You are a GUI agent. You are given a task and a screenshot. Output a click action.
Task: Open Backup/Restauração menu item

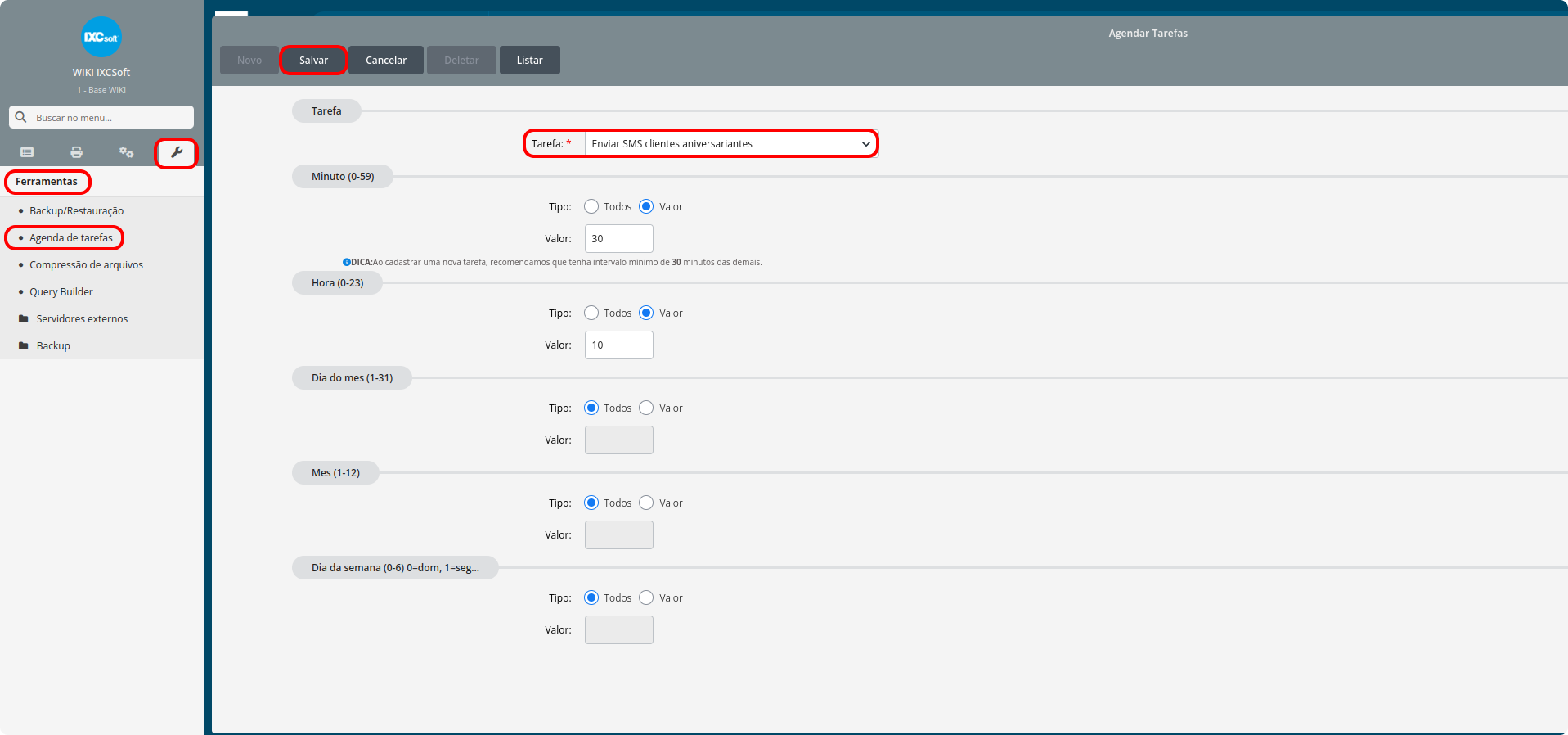[x=76, y=210]
